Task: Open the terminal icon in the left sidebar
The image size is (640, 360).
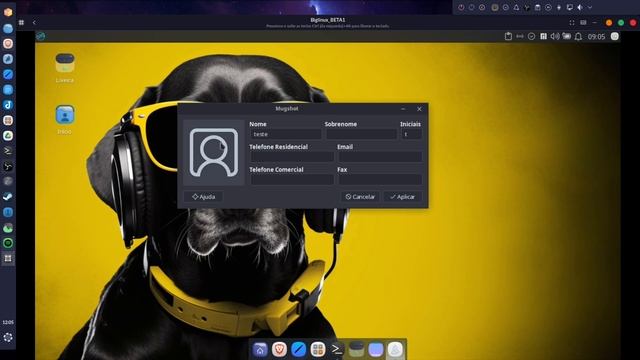Action: click(x=8, y=151)
